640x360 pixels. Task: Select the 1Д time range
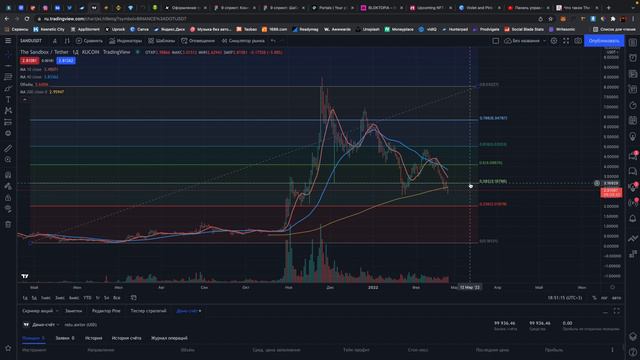pyautogui.click(x=25, y=298)
